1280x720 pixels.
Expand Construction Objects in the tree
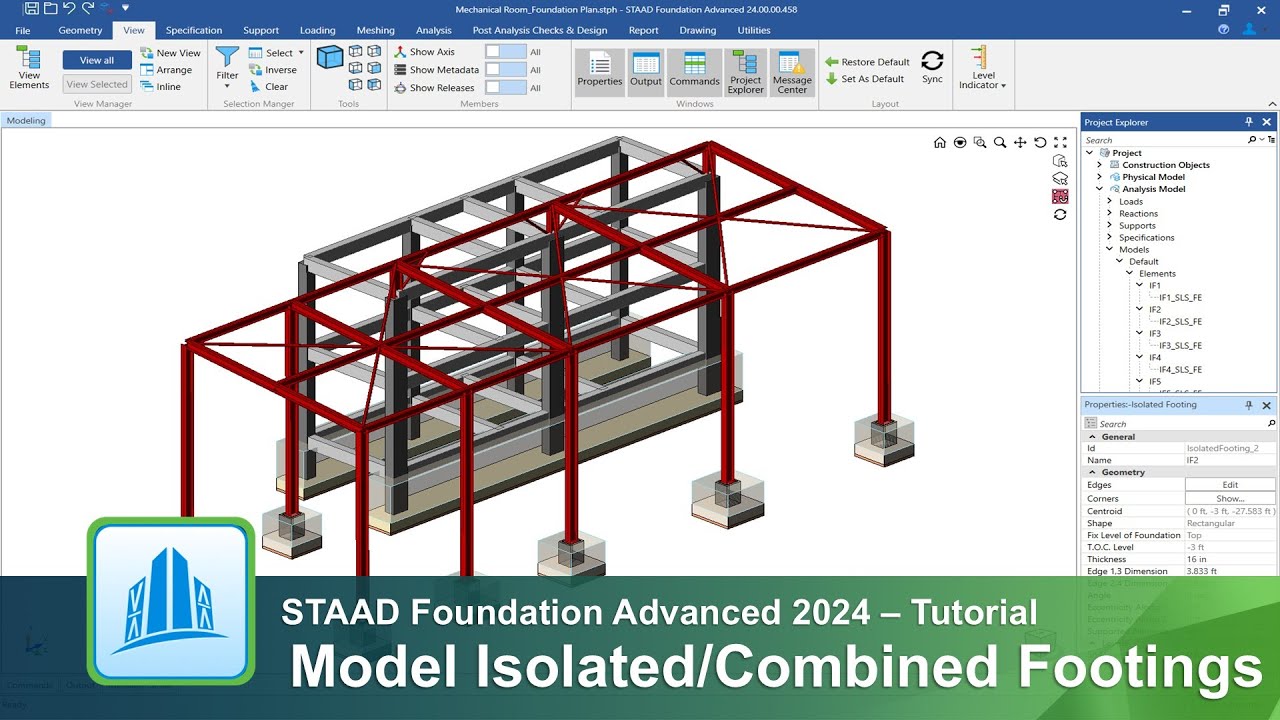(1100, 165)
